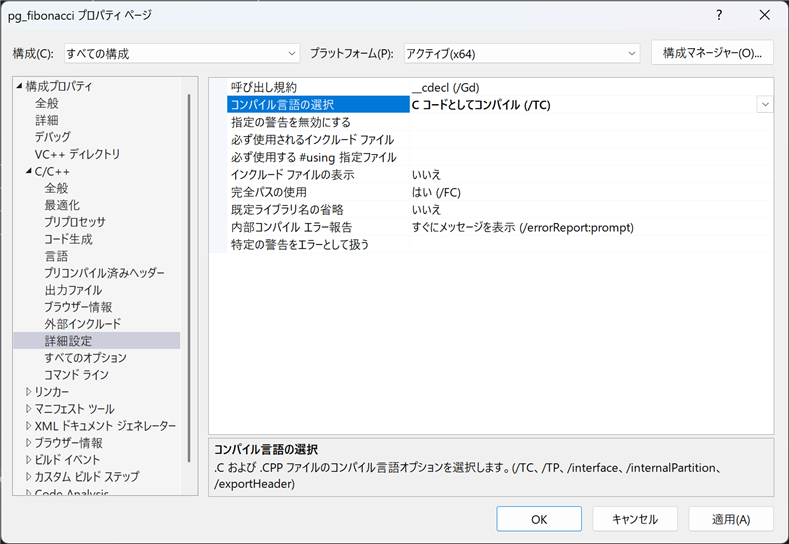Screen dimensions: 789x544
Task: Collapse the C/C++ tree node
Action: (29, 172)
